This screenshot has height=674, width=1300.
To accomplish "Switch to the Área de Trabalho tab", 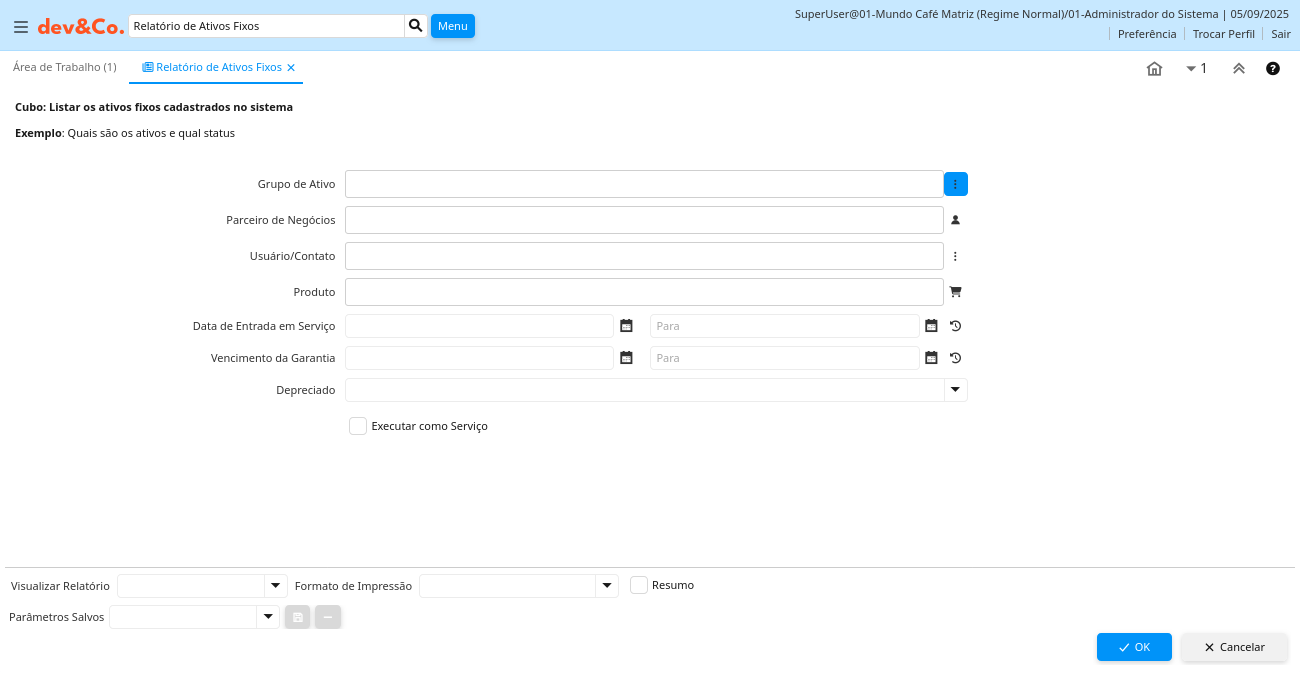I will click(64, 67).
